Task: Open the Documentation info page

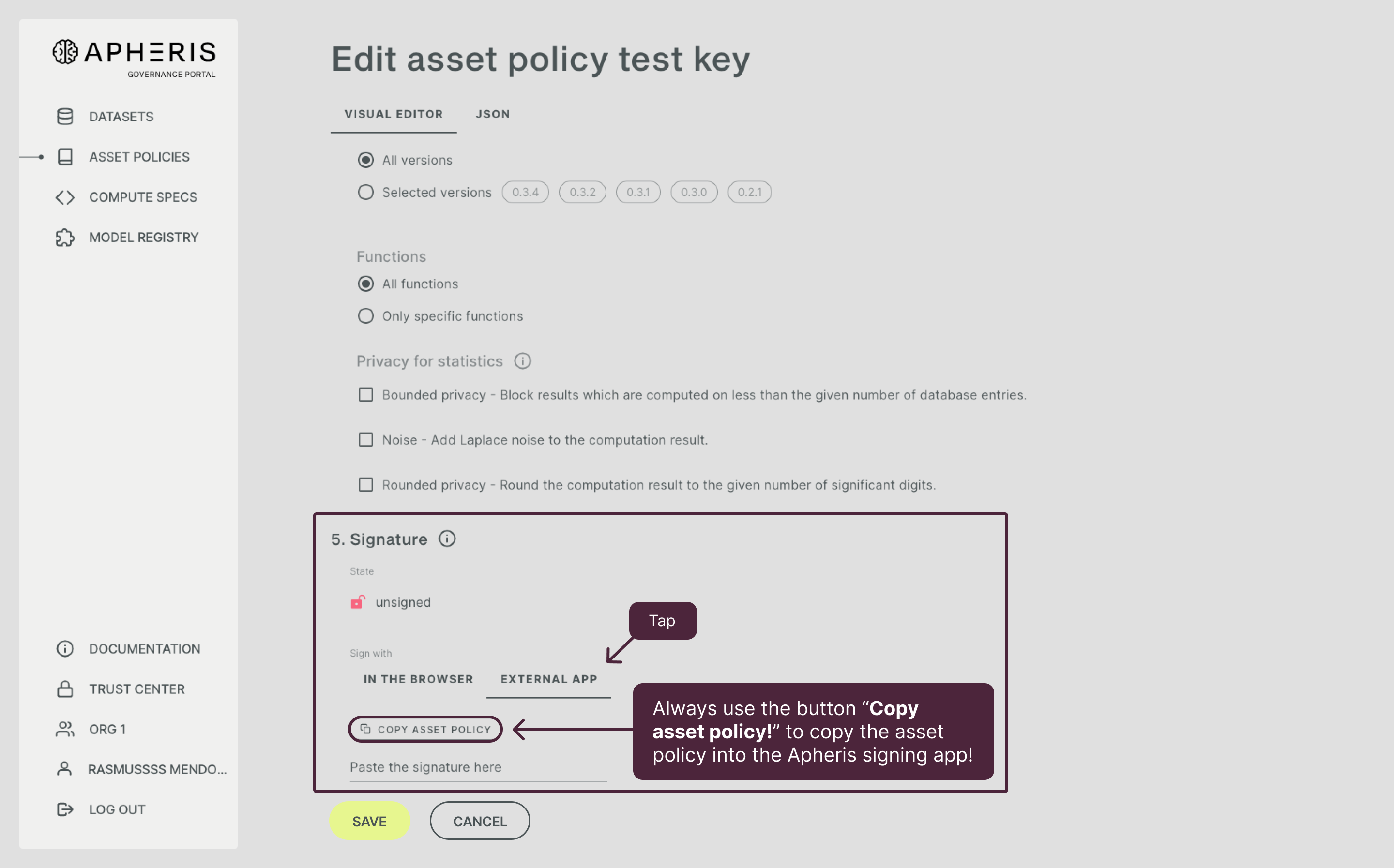Action: (145, 648)
